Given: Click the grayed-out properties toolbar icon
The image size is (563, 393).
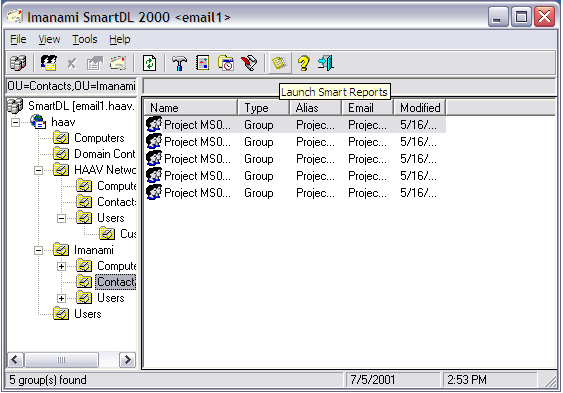Looking at the screenshot, I should pos(94,64).
